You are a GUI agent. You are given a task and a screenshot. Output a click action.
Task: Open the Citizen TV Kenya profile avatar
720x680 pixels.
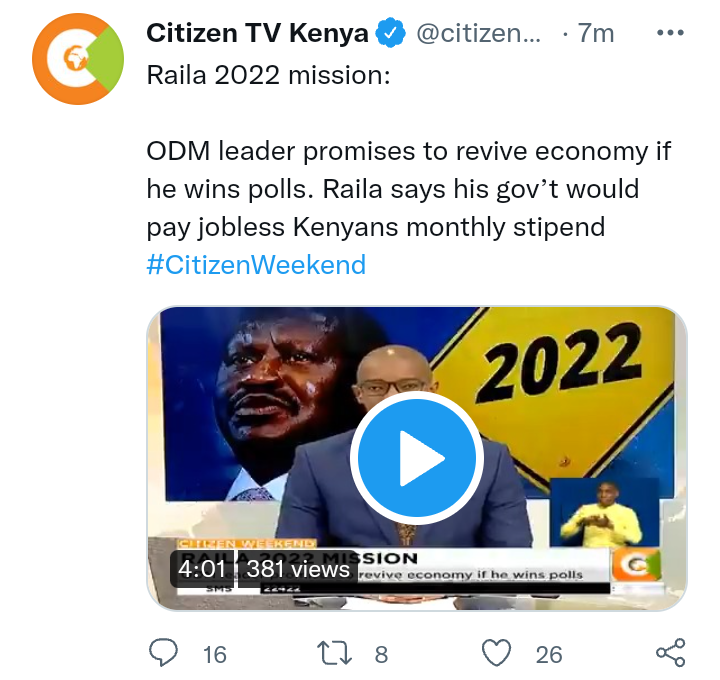click(78, 59)
